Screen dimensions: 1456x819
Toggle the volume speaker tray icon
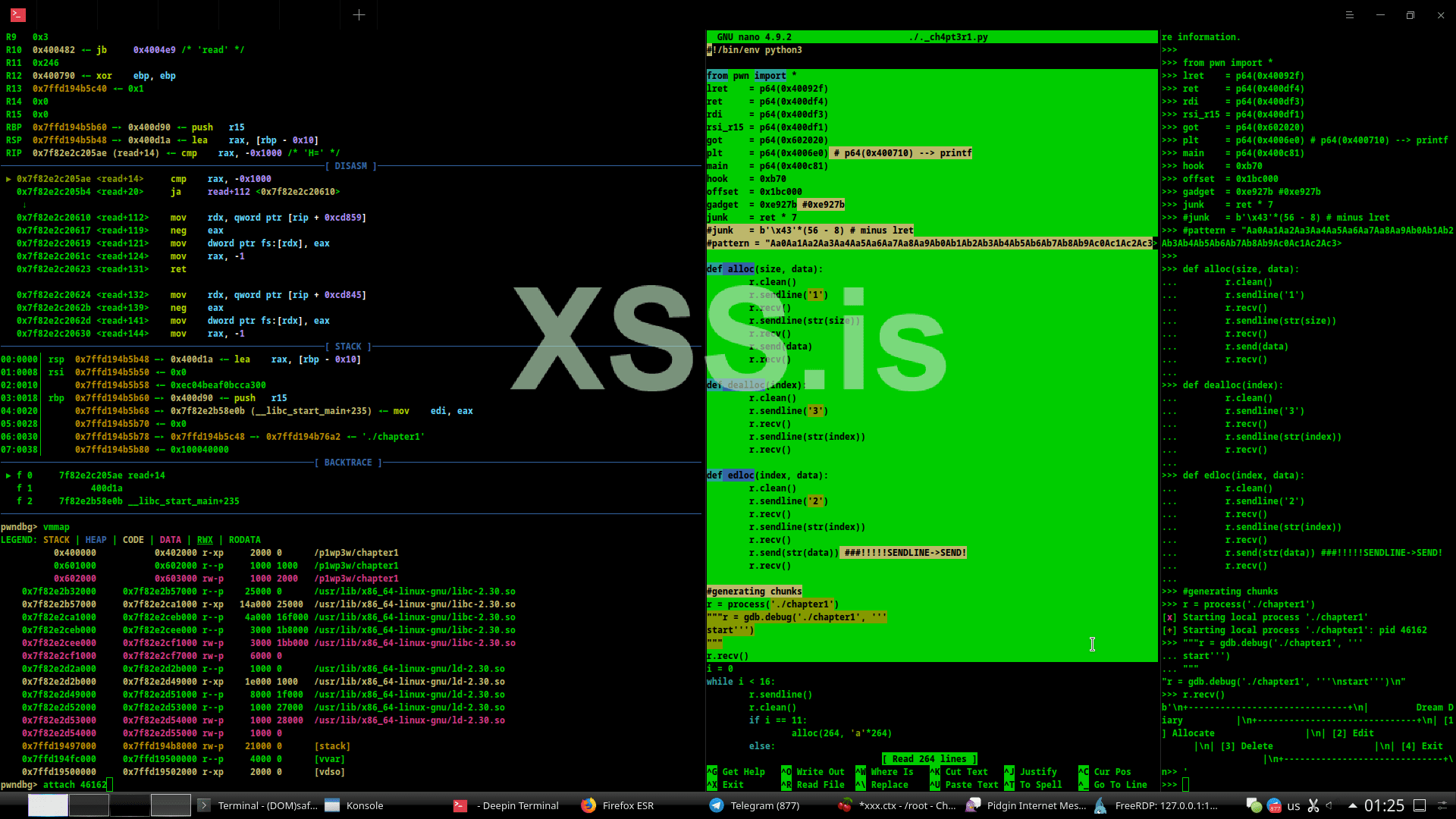[x=1330, y=805]
